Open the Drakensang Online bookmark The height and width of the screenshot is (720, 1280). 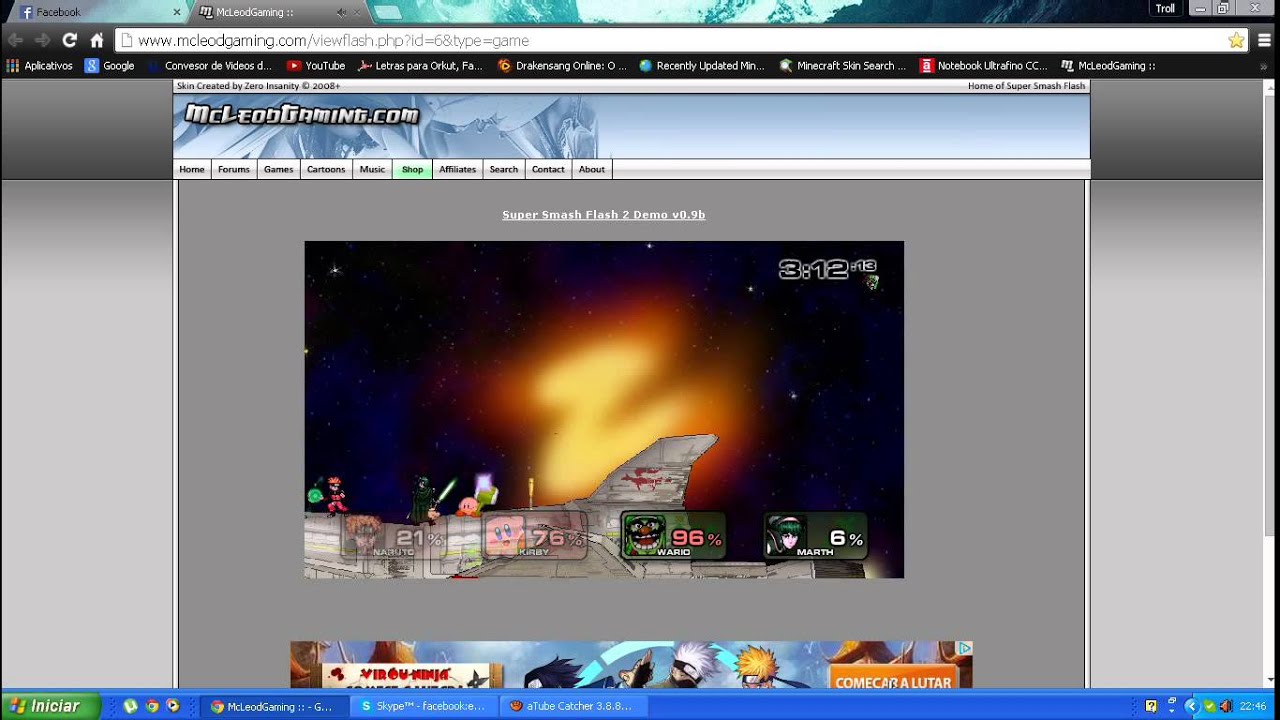coord(562,66)
